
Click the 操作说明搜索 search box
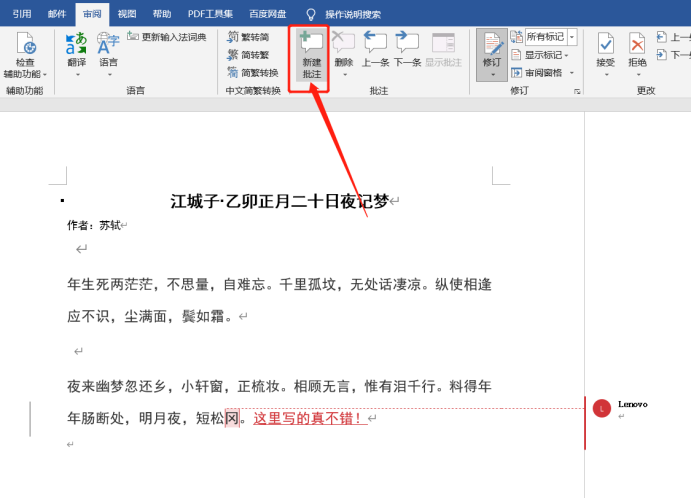coord(353,15)
